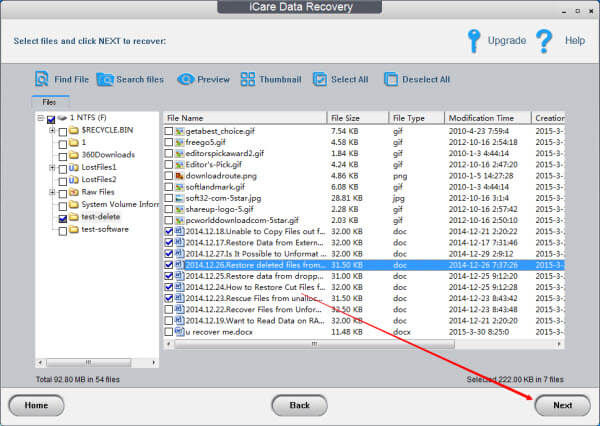Expand the $RECYCLE.BIN tree node
The image size is (600, 426).
click(x=52, y=131)
